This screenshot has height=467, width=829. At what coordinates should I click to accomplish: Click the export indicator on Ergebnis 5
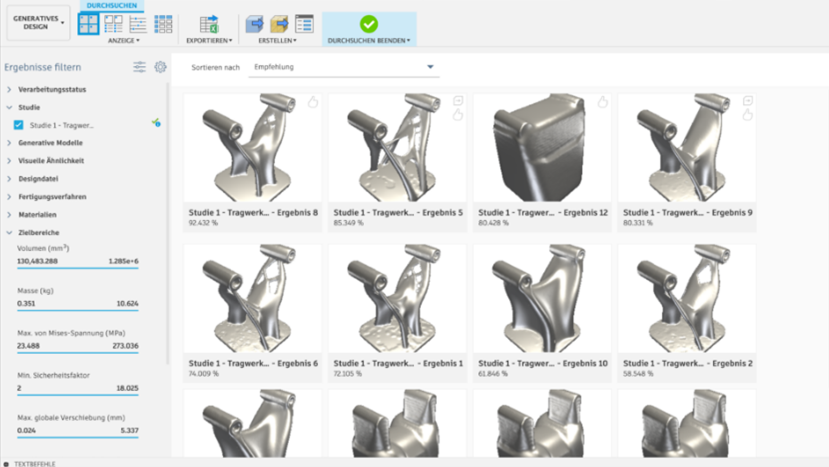pos(458,100)
